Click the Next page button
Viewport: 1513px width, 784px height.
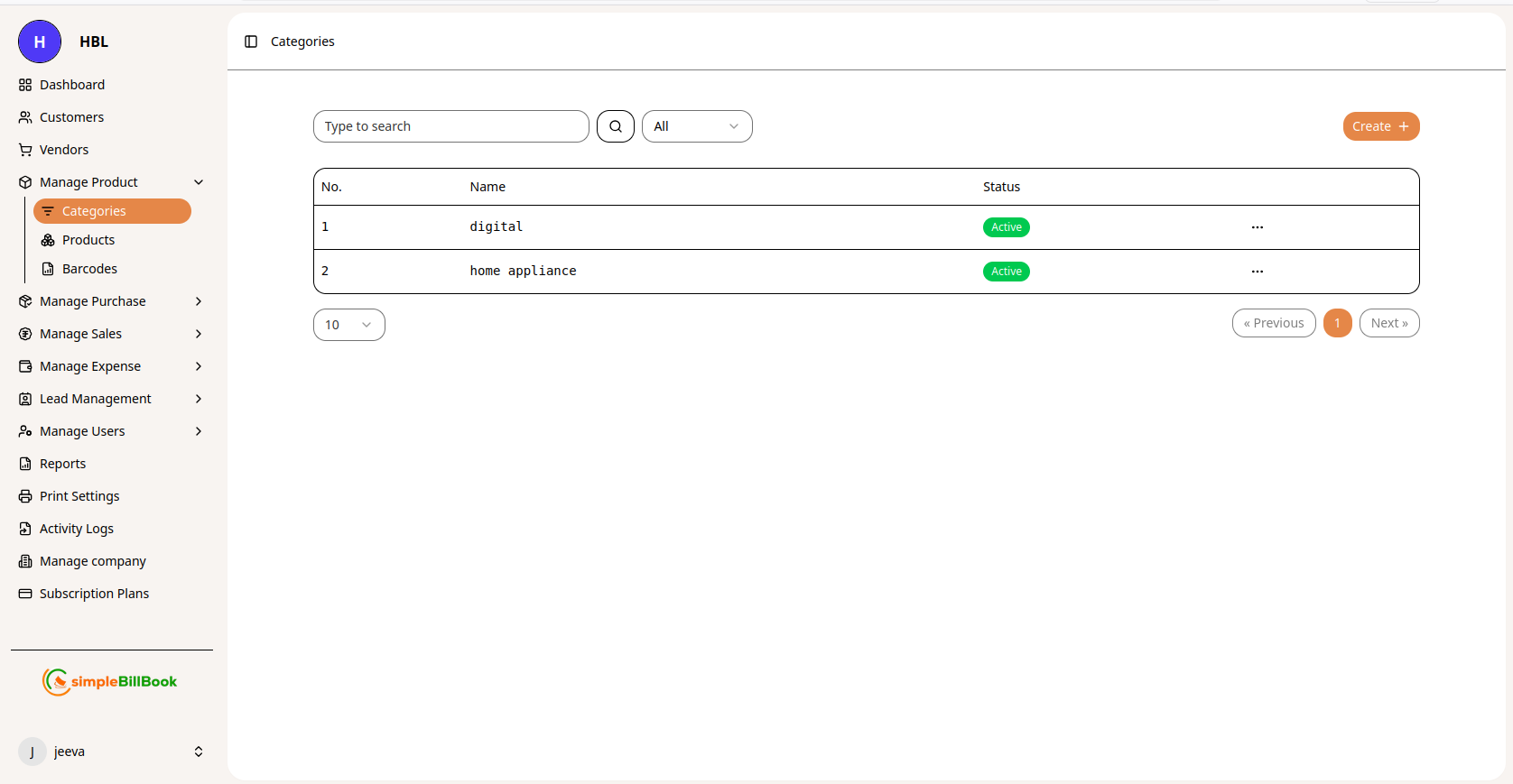1388,323
